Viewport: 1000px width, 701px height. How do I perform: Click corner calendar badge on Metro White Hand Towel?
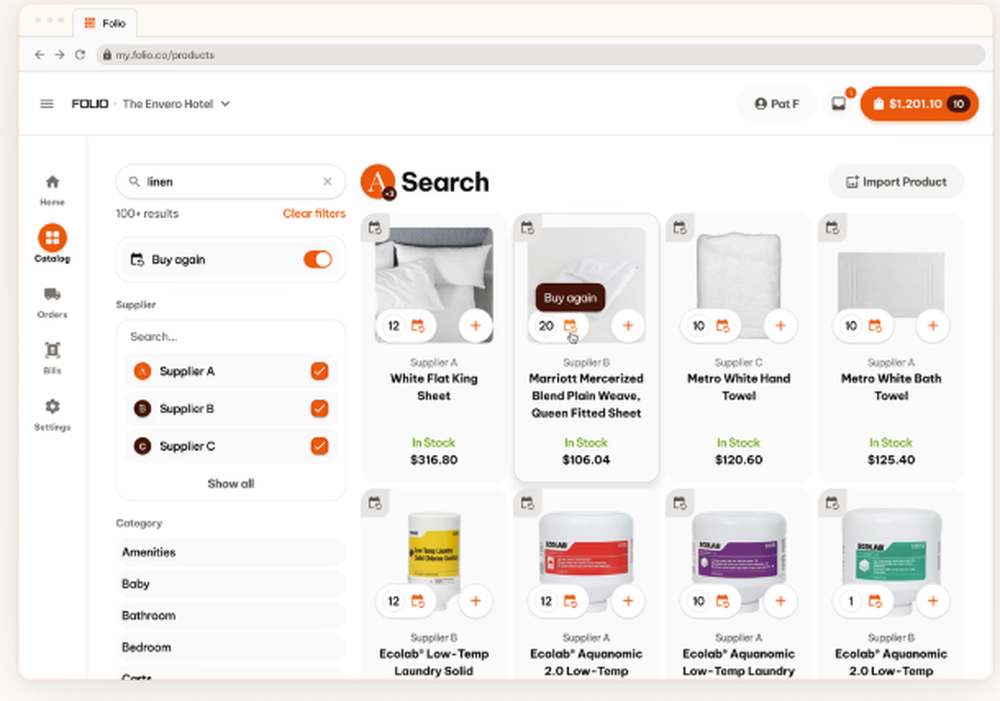point(680,228)
